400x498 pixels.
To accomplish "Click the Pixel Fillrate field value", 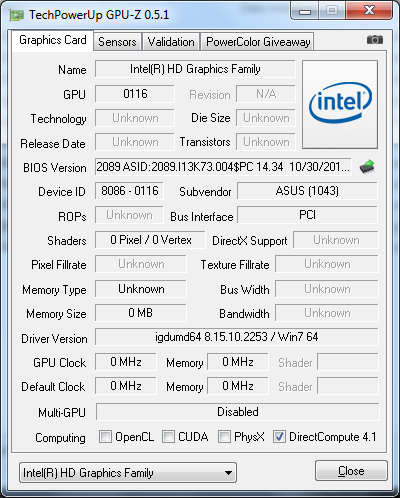I will click(x=141, y=264).
